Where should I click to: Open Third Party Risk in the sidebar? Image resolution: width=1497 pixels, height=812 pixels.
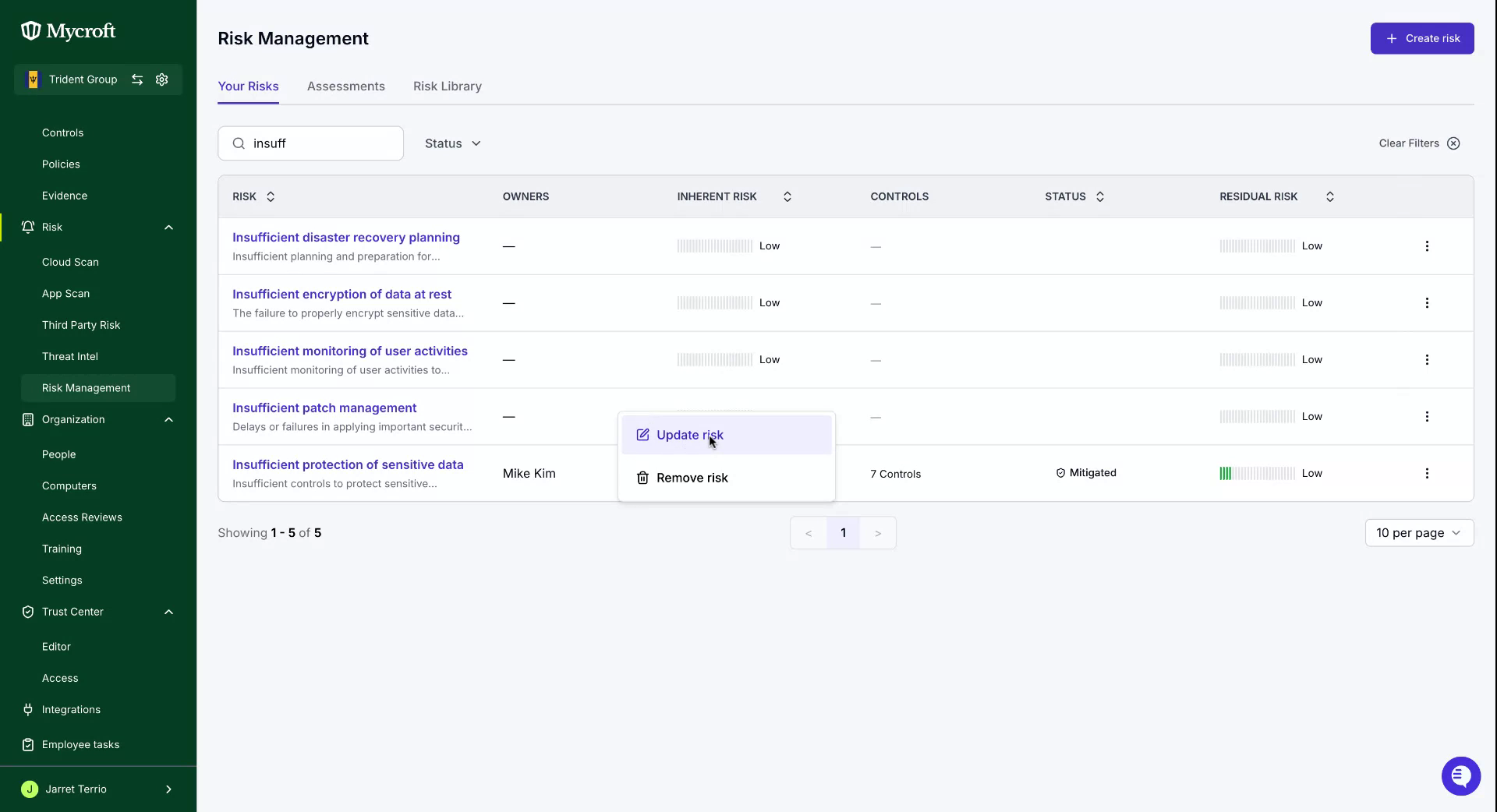tap(81, 325)
